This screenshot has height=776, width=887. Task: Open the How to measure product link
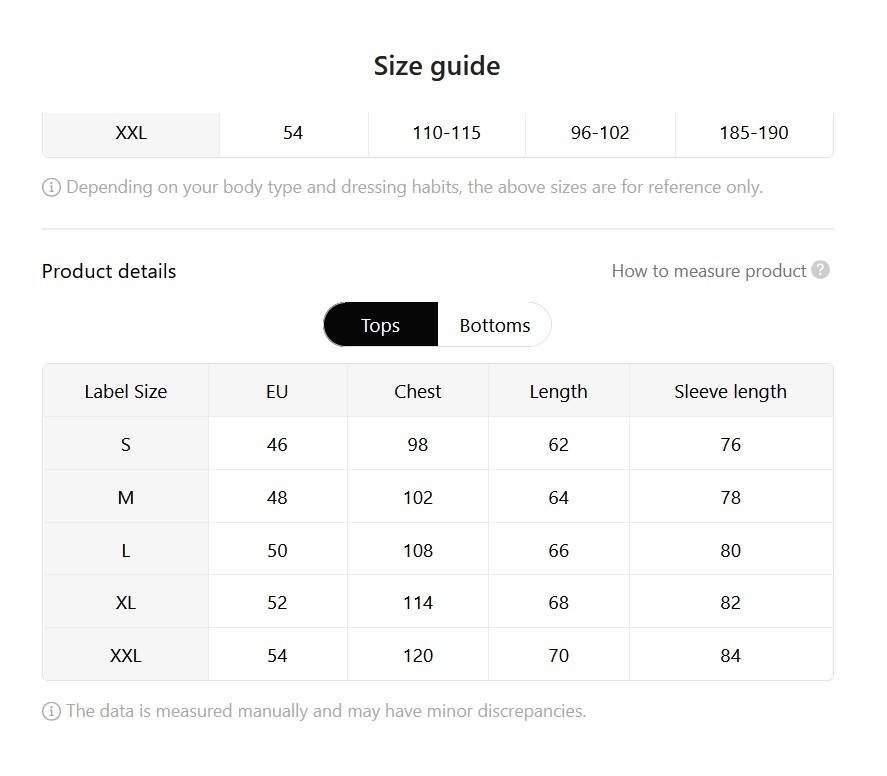tap(708, 271)
